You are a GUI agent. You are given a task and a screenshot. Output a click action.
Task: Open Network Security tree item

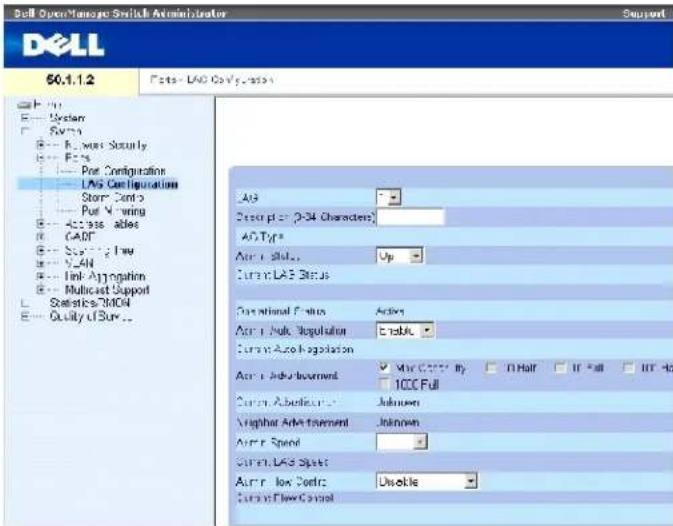106,145
